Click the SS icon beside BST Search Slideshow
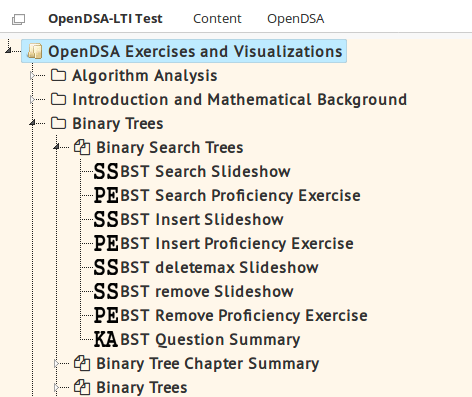Image resolution: width=472 pixels, height=397 pixels. [x=106, y=172]
